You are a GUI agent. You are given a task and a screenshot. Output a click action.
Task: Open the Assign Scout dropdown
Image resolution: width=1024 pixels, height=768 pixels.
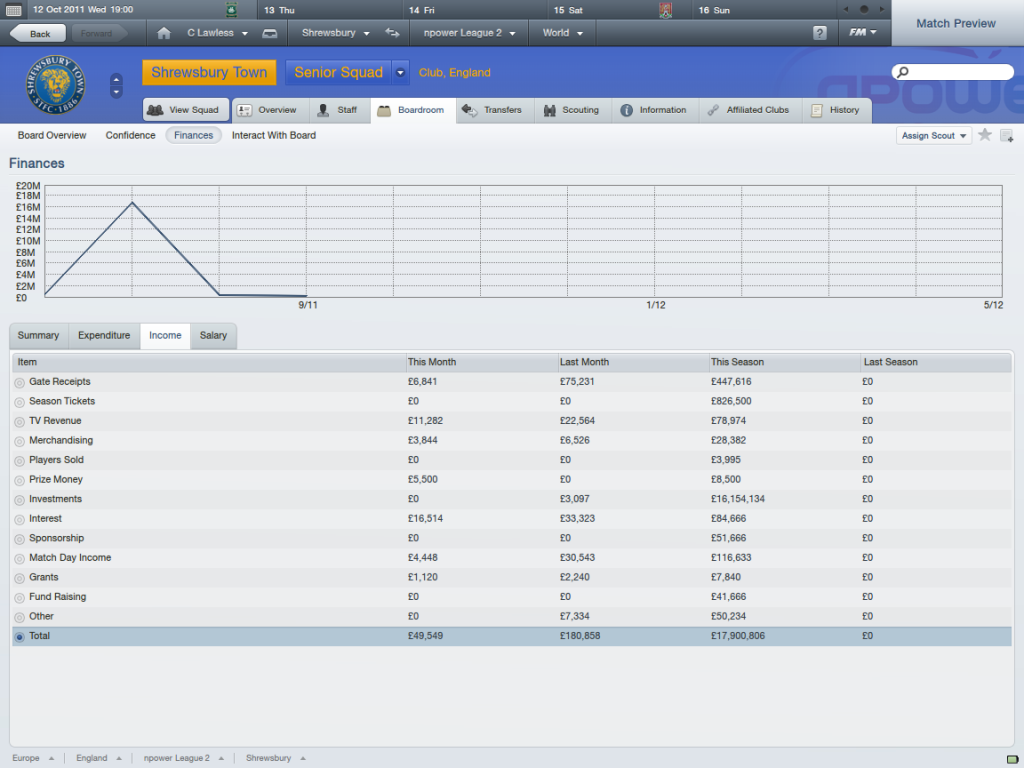[x=934, y=135]
